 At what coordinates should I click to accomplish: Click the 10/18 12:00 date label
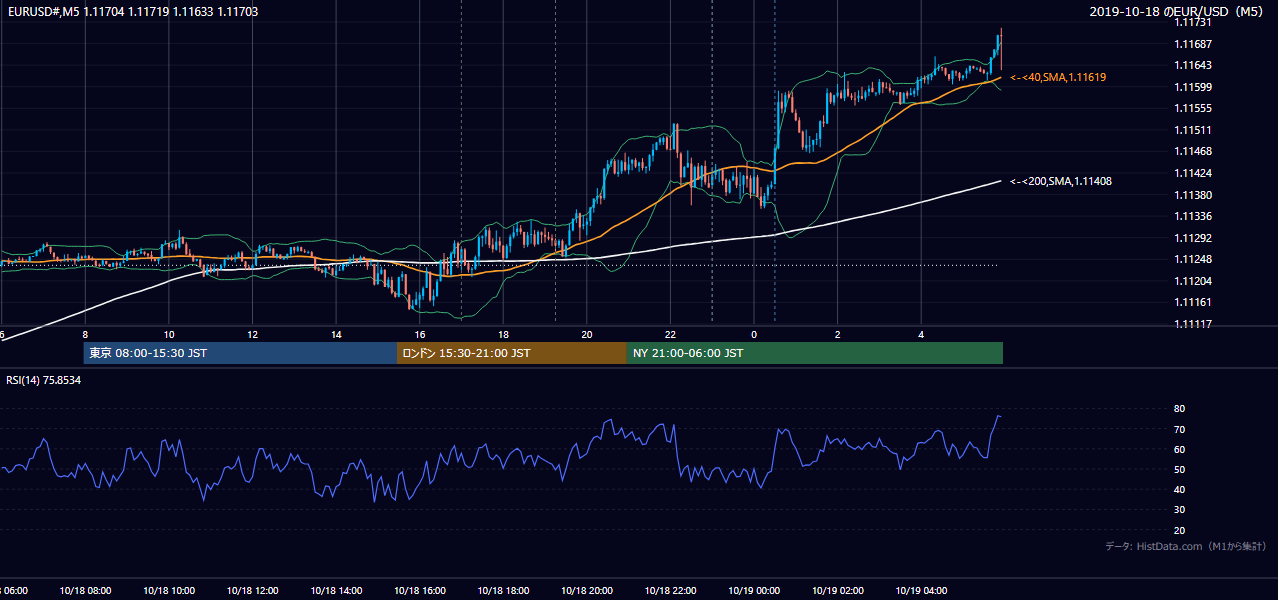(x=253, y=590)
